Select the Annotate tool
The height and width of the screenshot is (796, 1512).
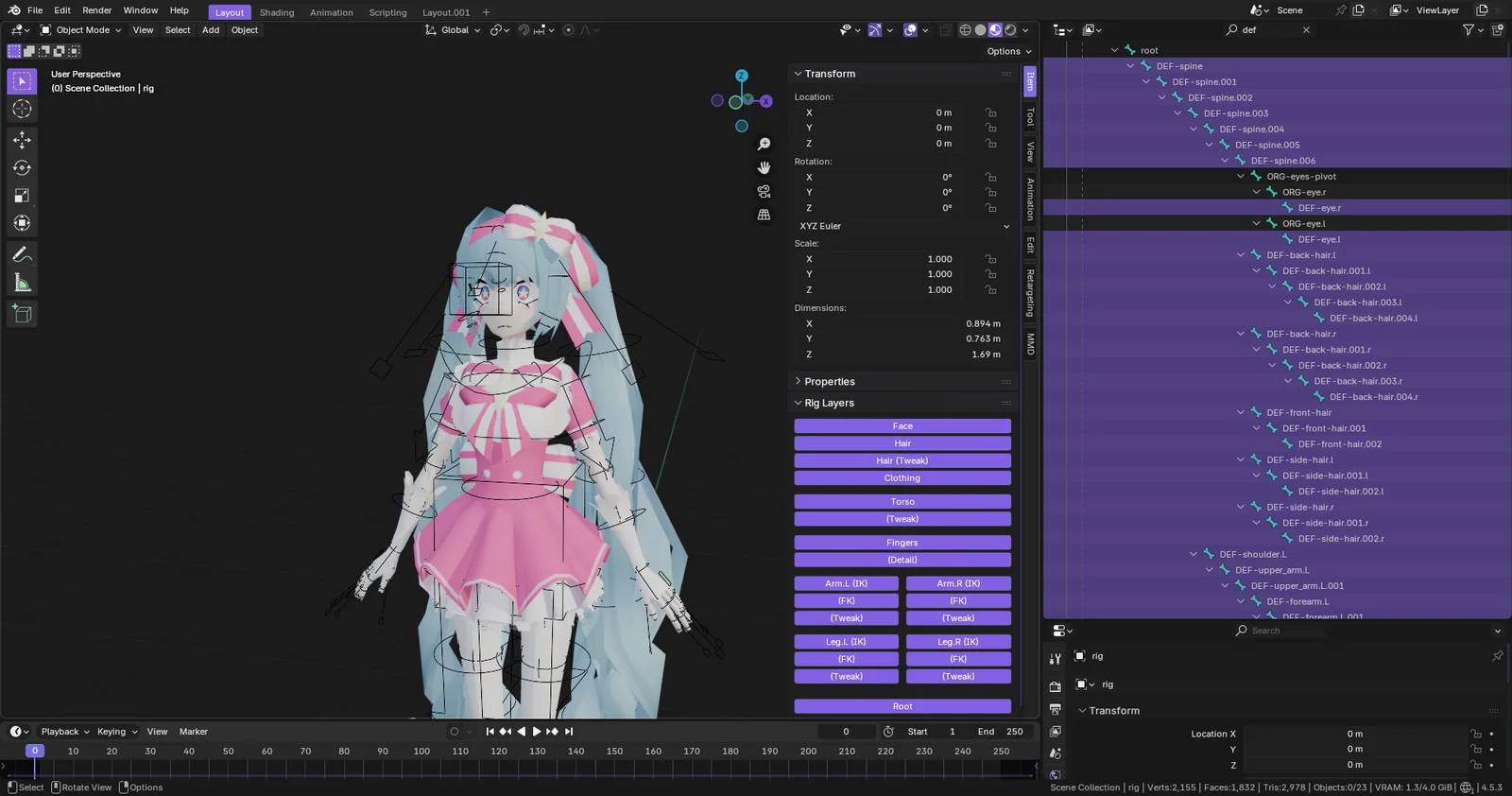(x=22, y=254)
